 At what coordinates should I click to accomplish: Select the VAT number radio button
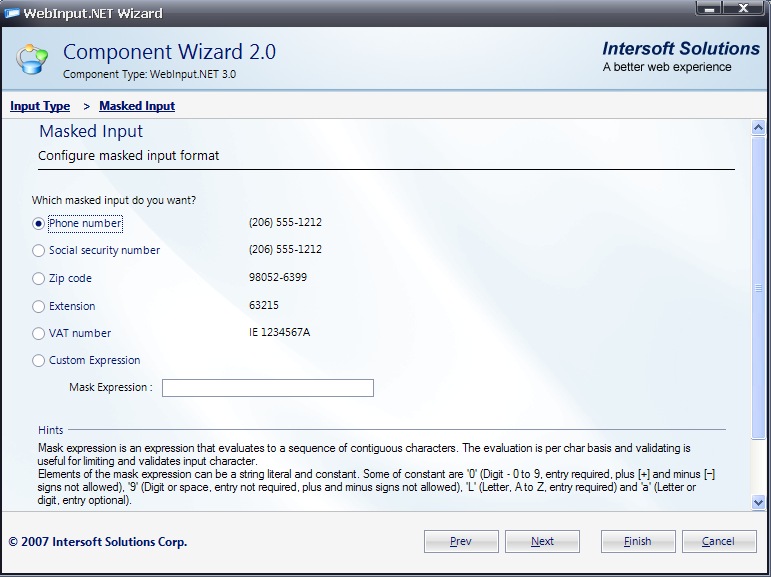[39, 334]
